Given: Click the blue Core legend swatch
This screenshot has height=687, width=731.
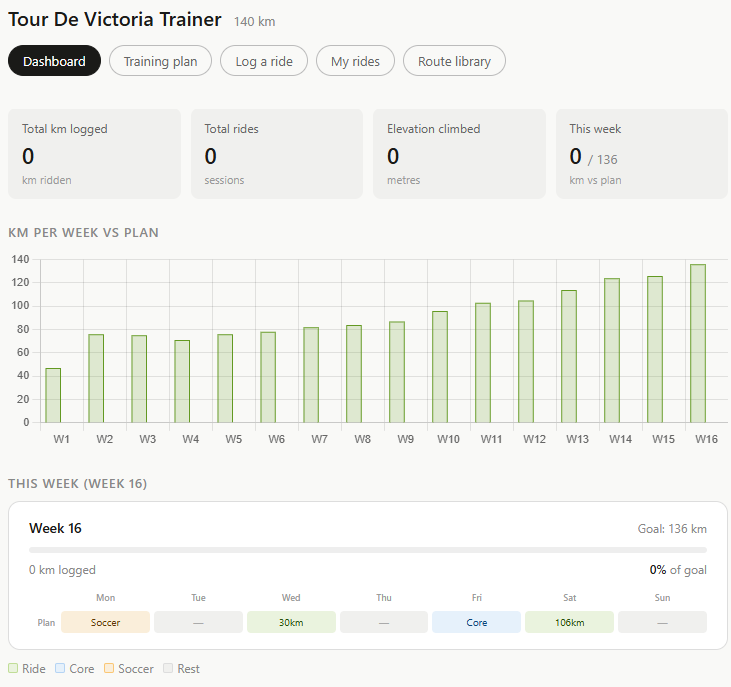Looking at the screenshot, I should 60,668.
